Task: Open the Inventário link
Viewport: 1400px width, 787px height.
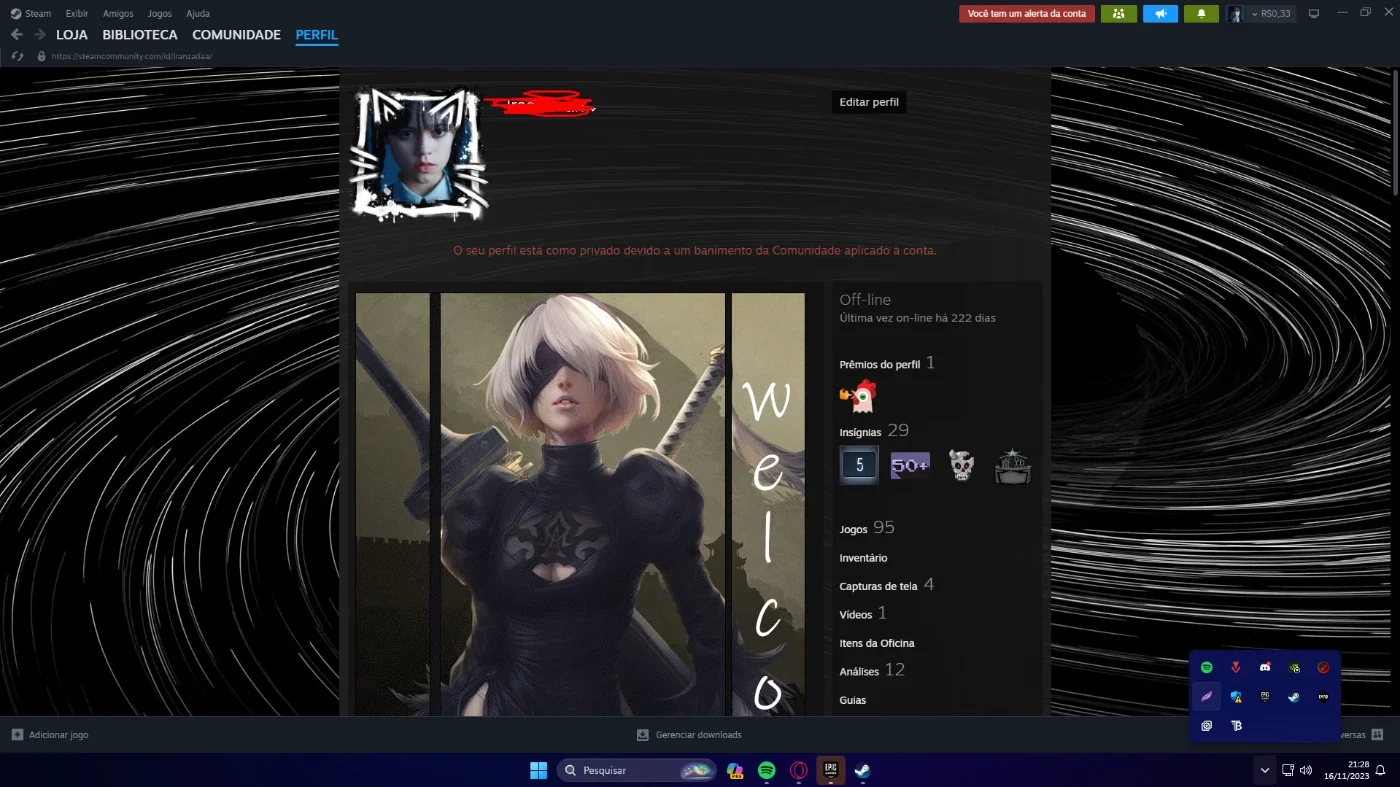Action: point(863,558)
